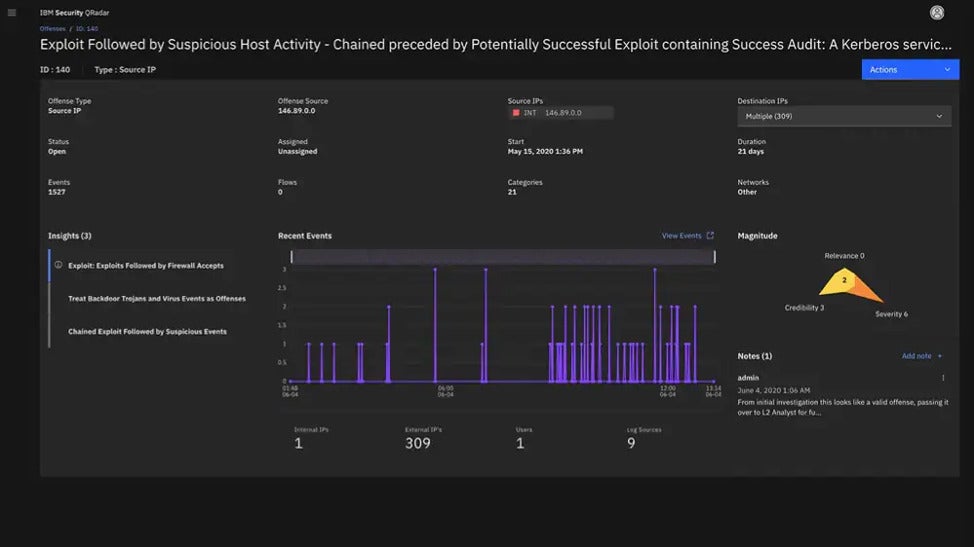974x547 pixels.
Task: Open the Actions dropdown button
Action: [910, 70]
